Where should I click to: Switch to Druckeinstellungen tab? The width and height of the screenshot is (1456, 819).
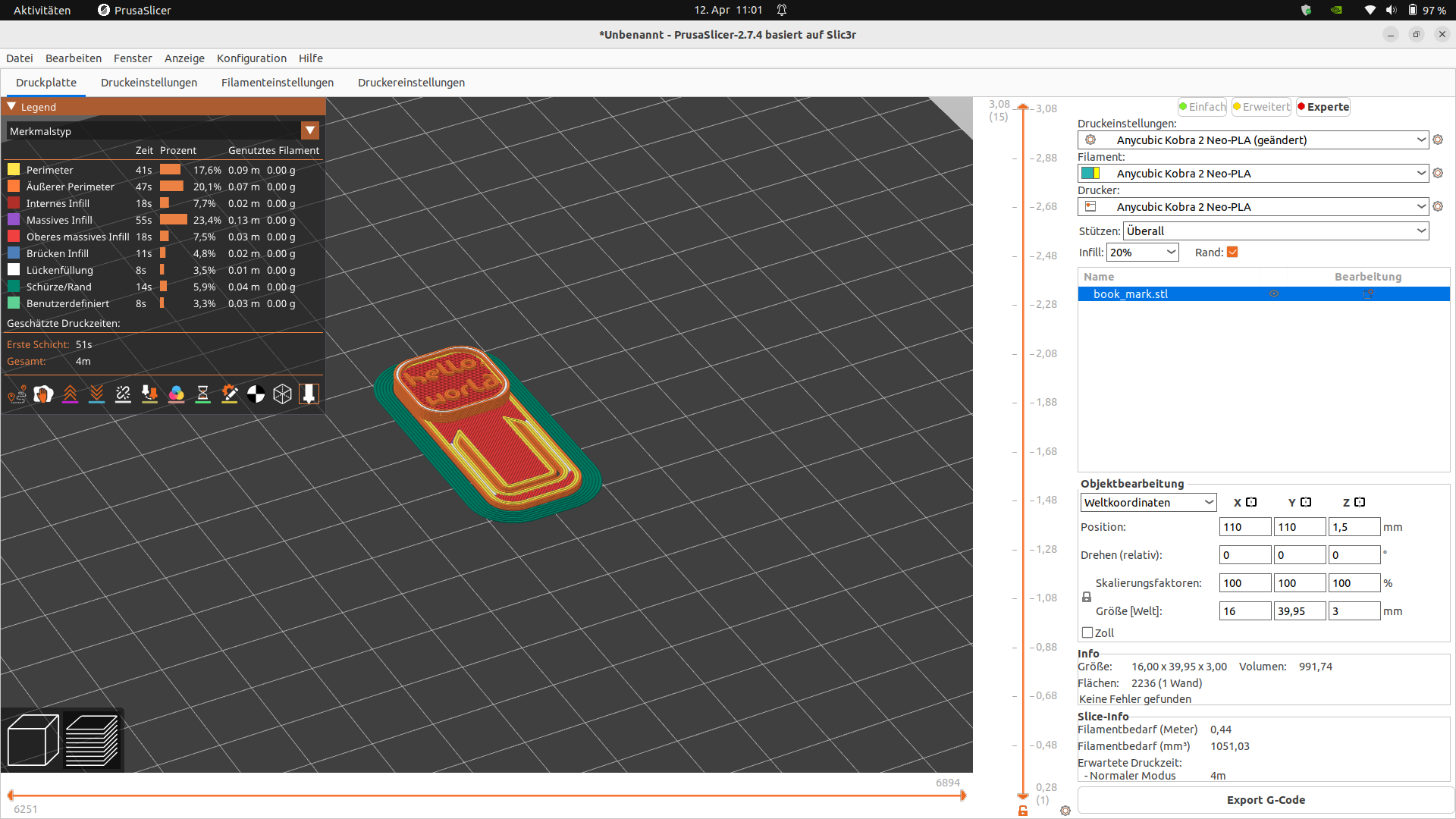[149, 83]
